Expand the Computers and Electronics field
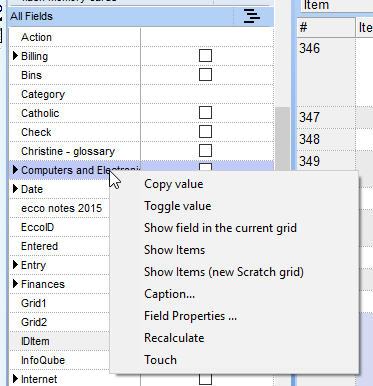The width and height of the screenshot is (373, 386). [x=15, y=170]
